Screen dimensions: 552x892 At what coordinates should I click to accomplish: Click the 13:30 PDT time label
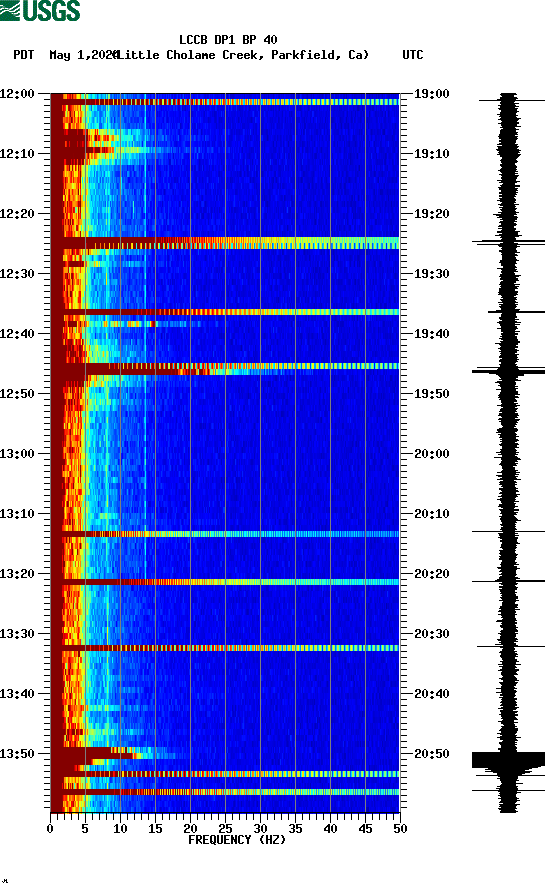point(17,634)
